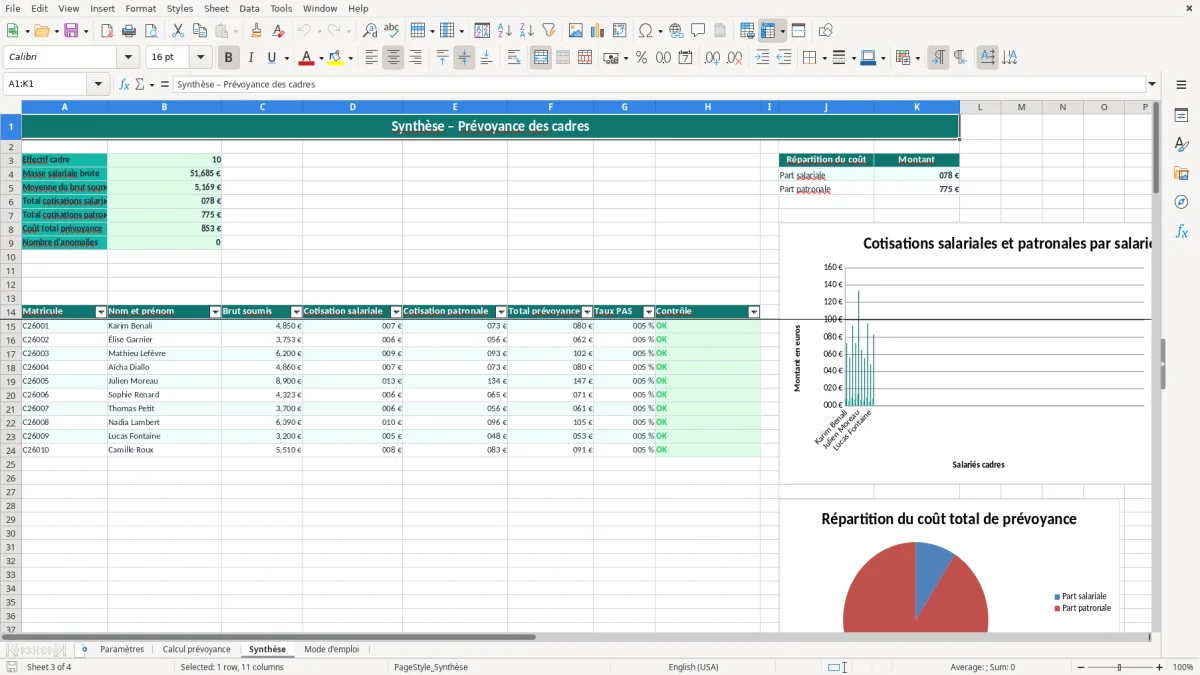Expand the formula bar
The image size is (1200, 675).
tap(1152, 84)
